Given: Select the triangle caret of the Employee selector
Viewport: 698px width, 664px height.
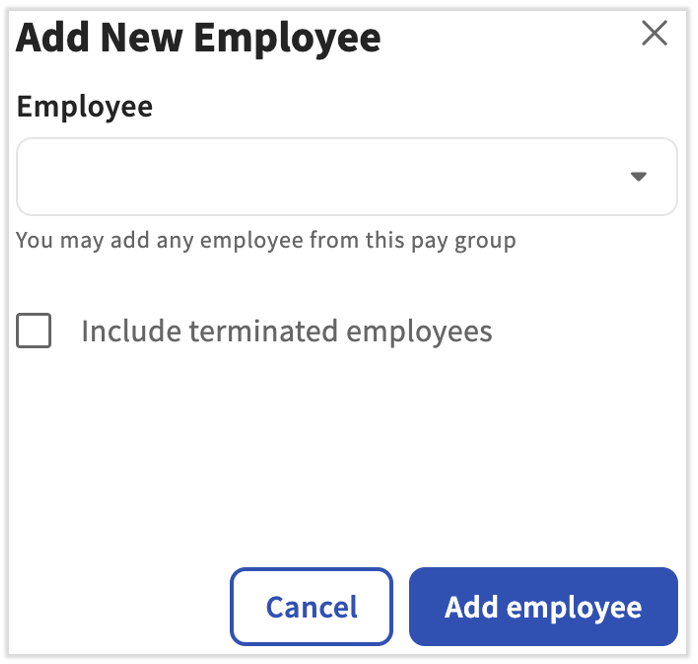Looking at the screenshot, I should 638,177.
